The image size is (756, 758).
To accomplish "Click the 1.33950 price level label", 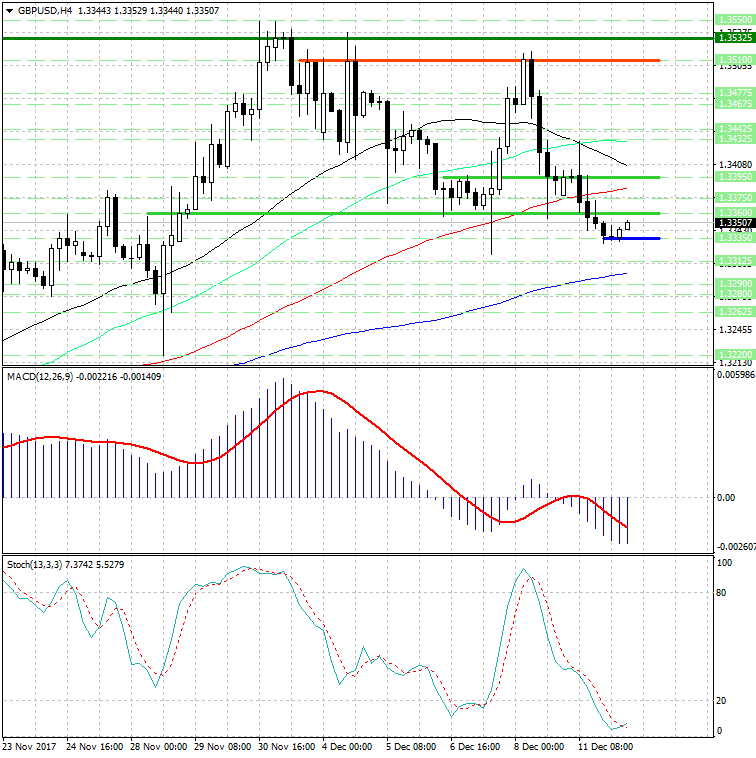I will 735,177.
